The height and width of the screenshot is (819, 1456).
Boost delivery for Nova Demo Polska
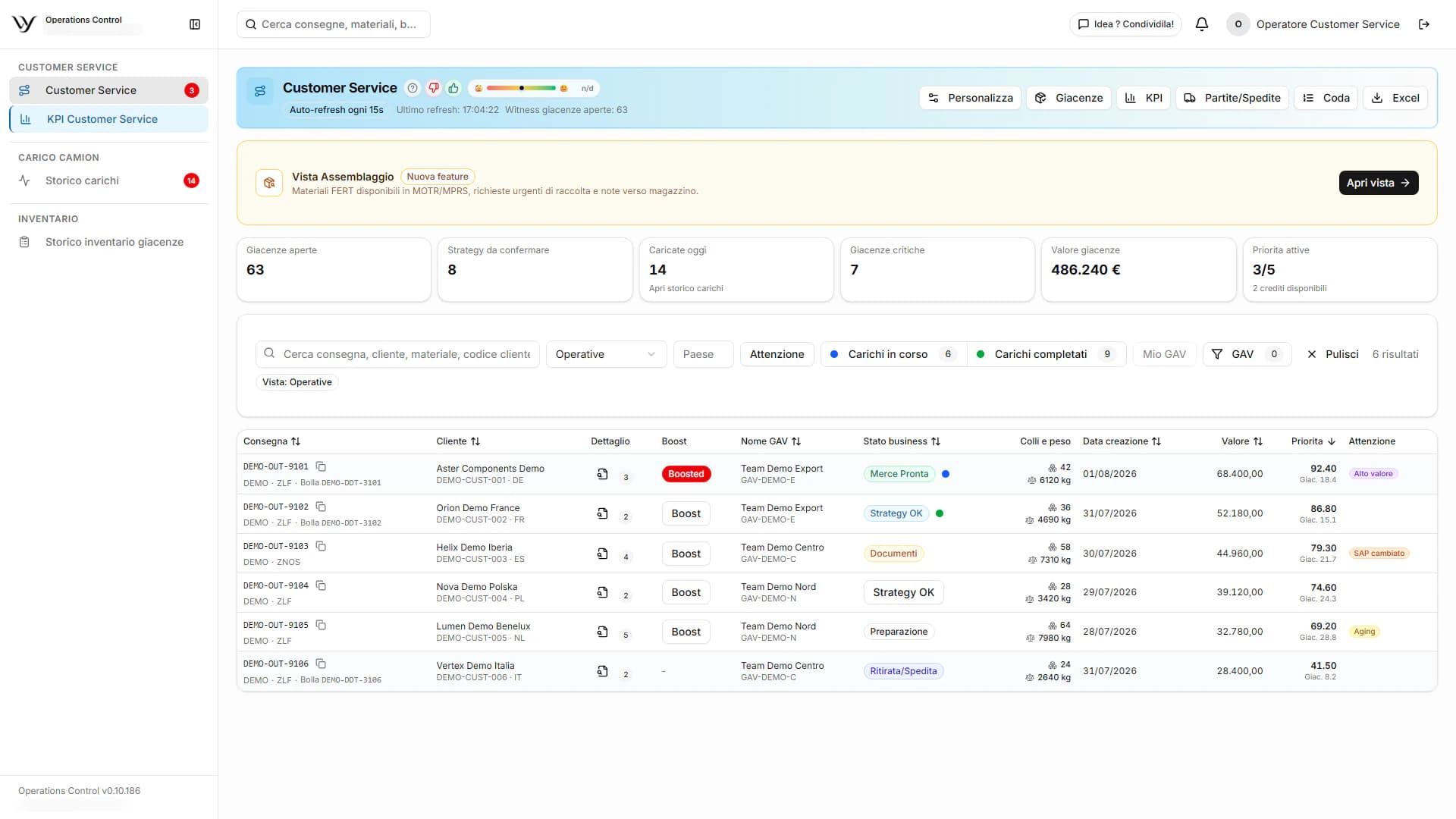tap(686, 592)
